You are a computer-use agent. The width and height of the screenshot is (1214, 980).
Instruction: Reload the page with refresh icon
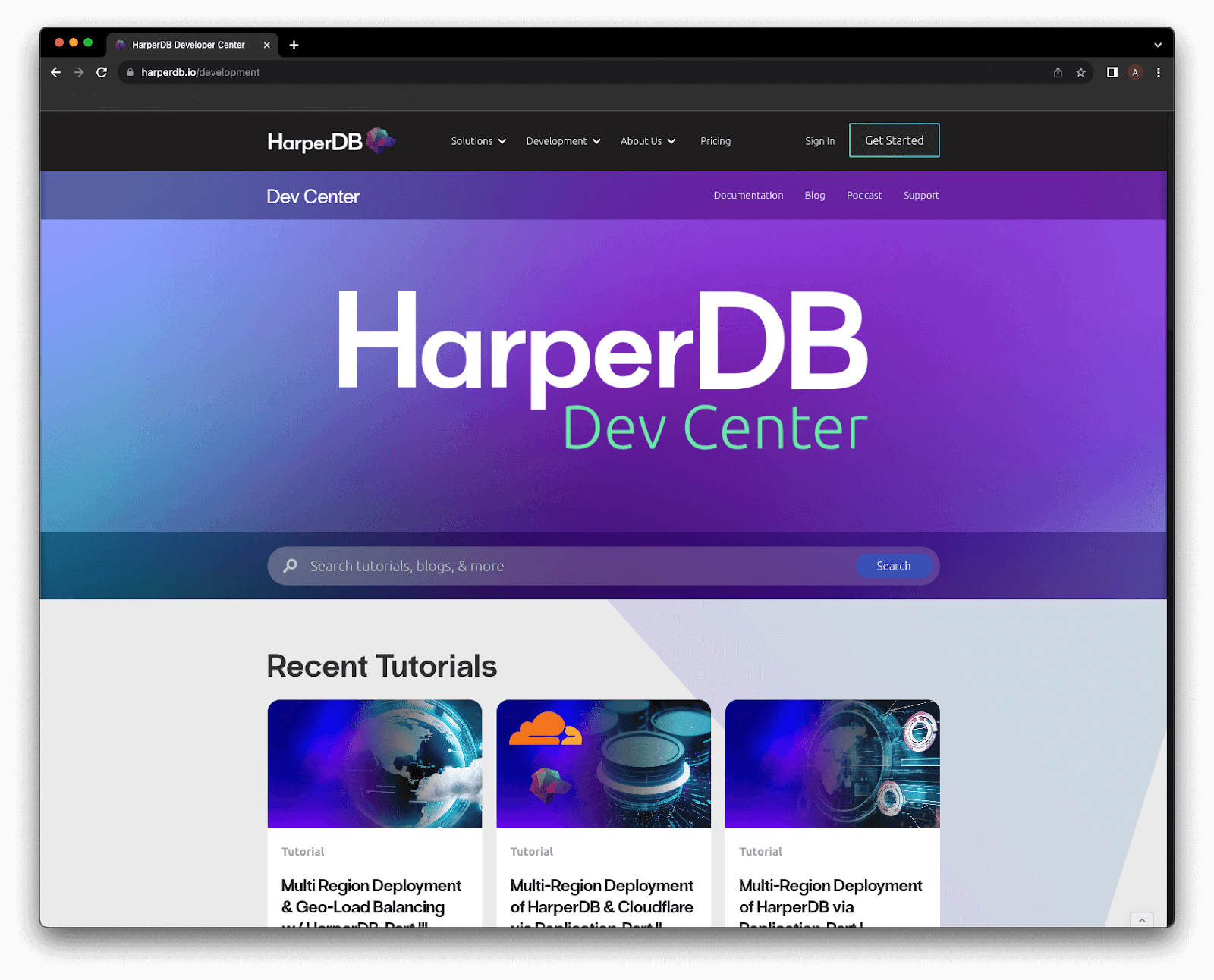[102, 73]
